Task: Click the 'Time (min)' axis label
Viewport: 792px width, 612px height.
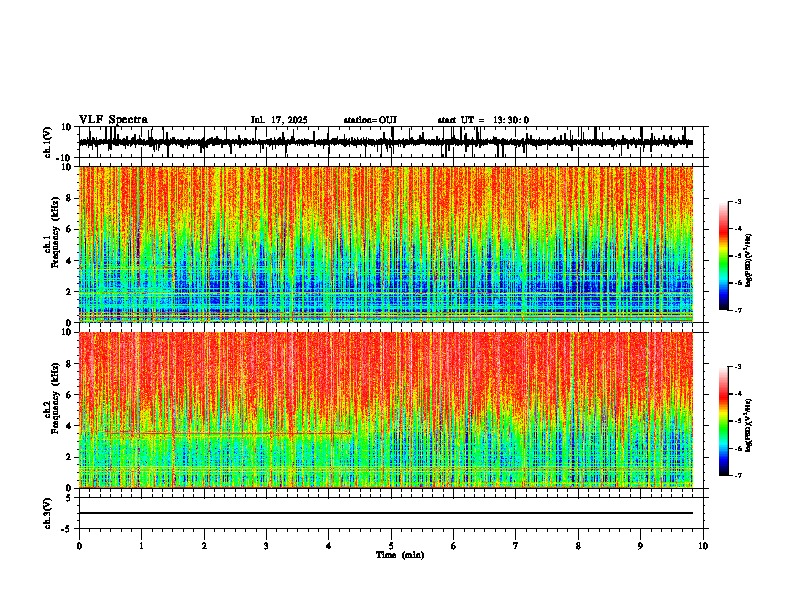Action: 400,555
